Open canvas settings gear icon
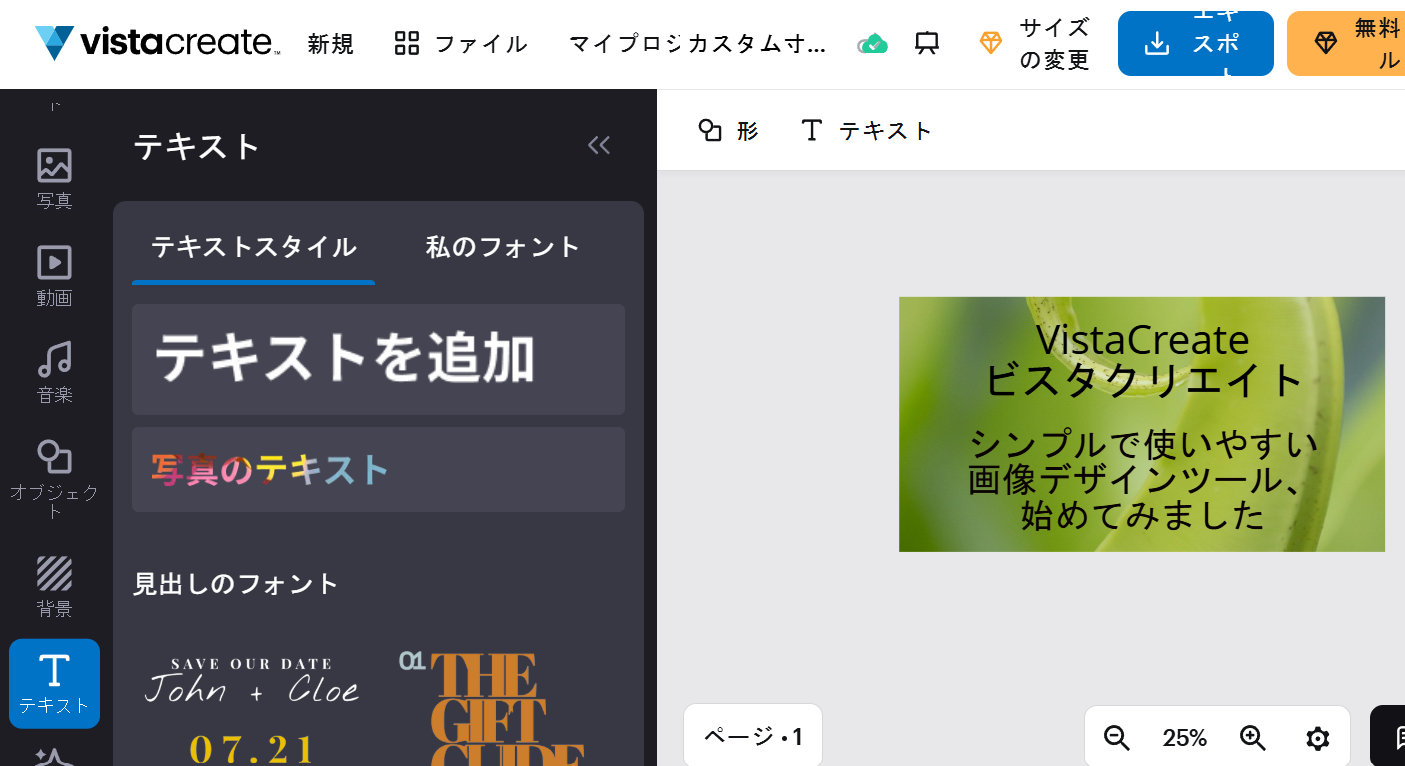Screen dimensions: 1405x766 pos(1318,738)
